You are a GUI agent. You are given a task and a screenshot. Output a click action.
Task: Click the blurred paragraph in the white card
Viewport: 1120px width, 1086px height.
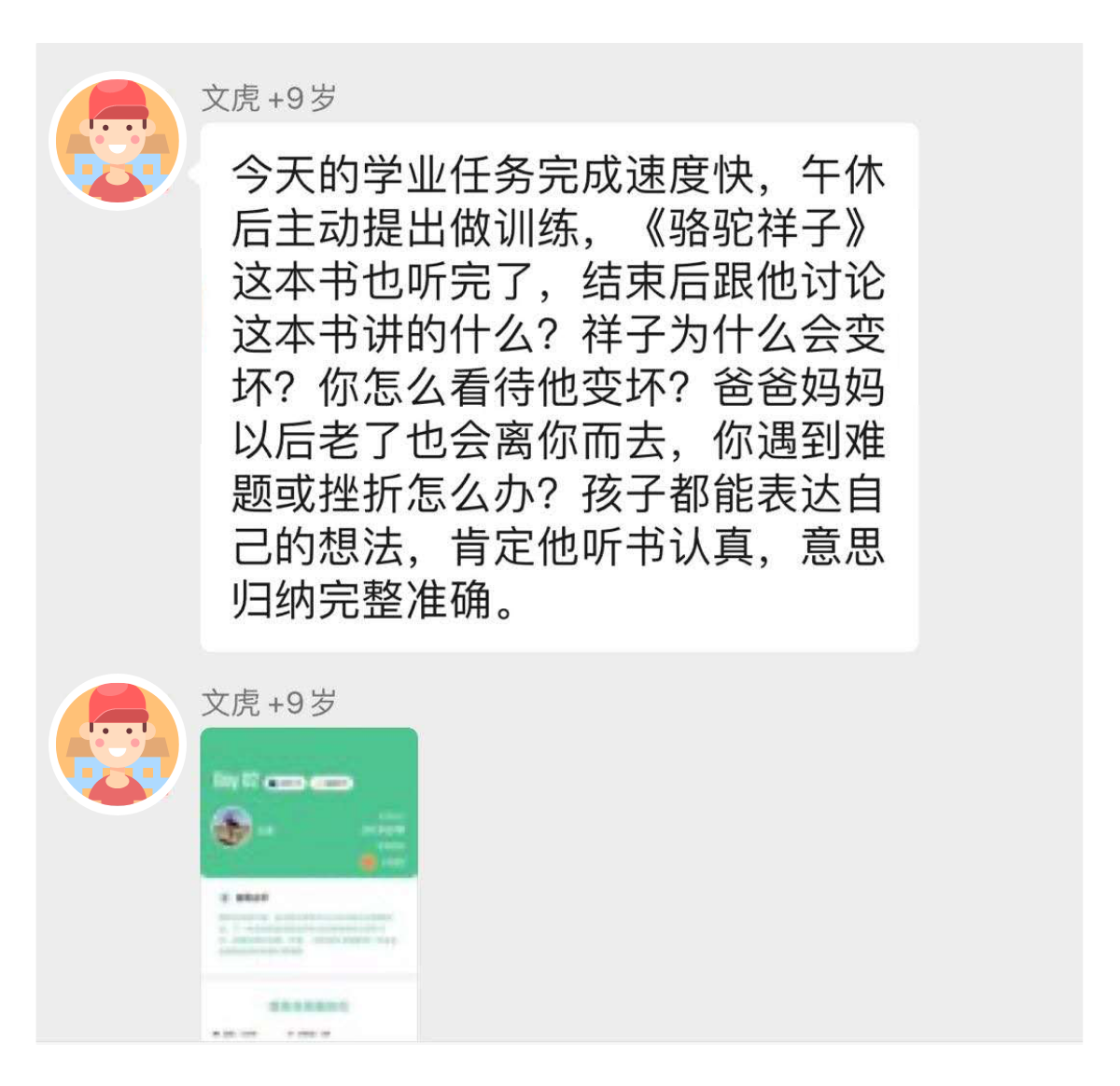308,933
